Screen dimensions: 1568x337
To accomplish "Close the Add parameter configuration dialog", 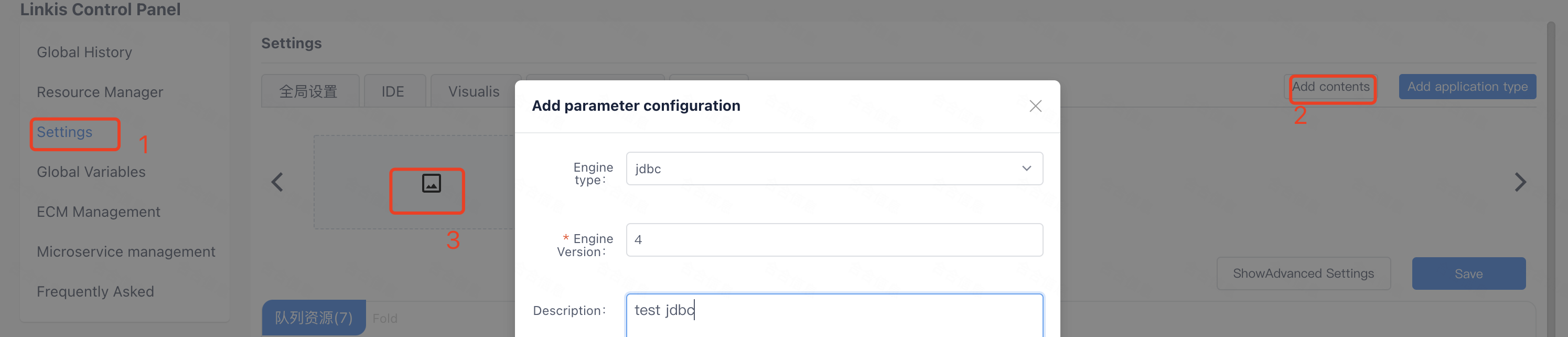I will tap(1035, 106).
